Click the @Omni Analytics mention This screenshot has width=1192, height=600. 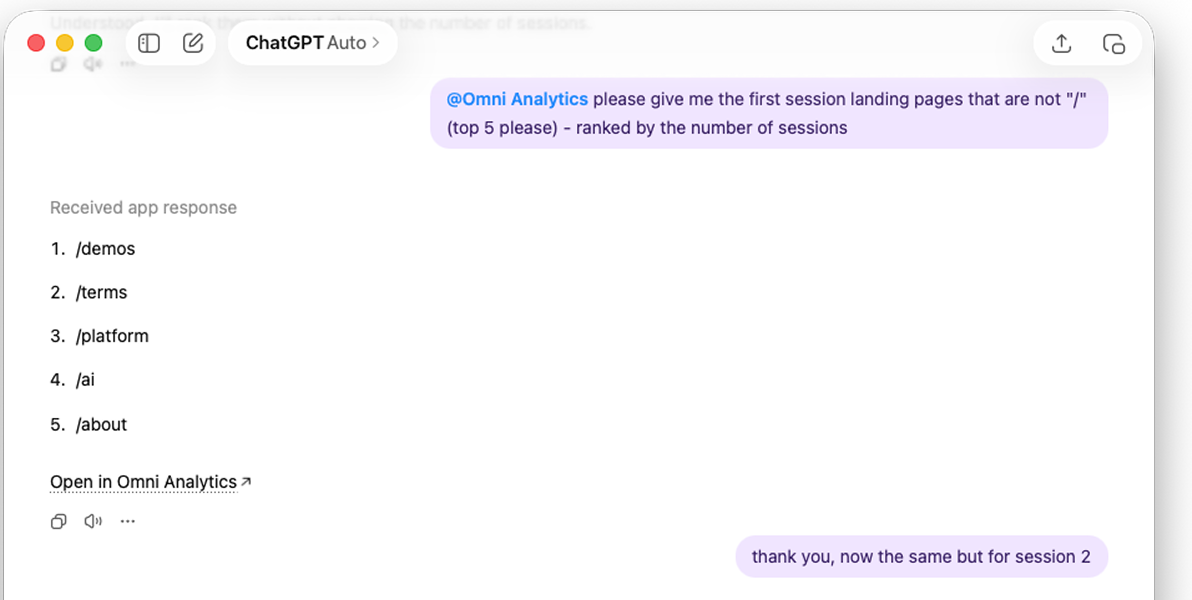click(x=517, y=98)
